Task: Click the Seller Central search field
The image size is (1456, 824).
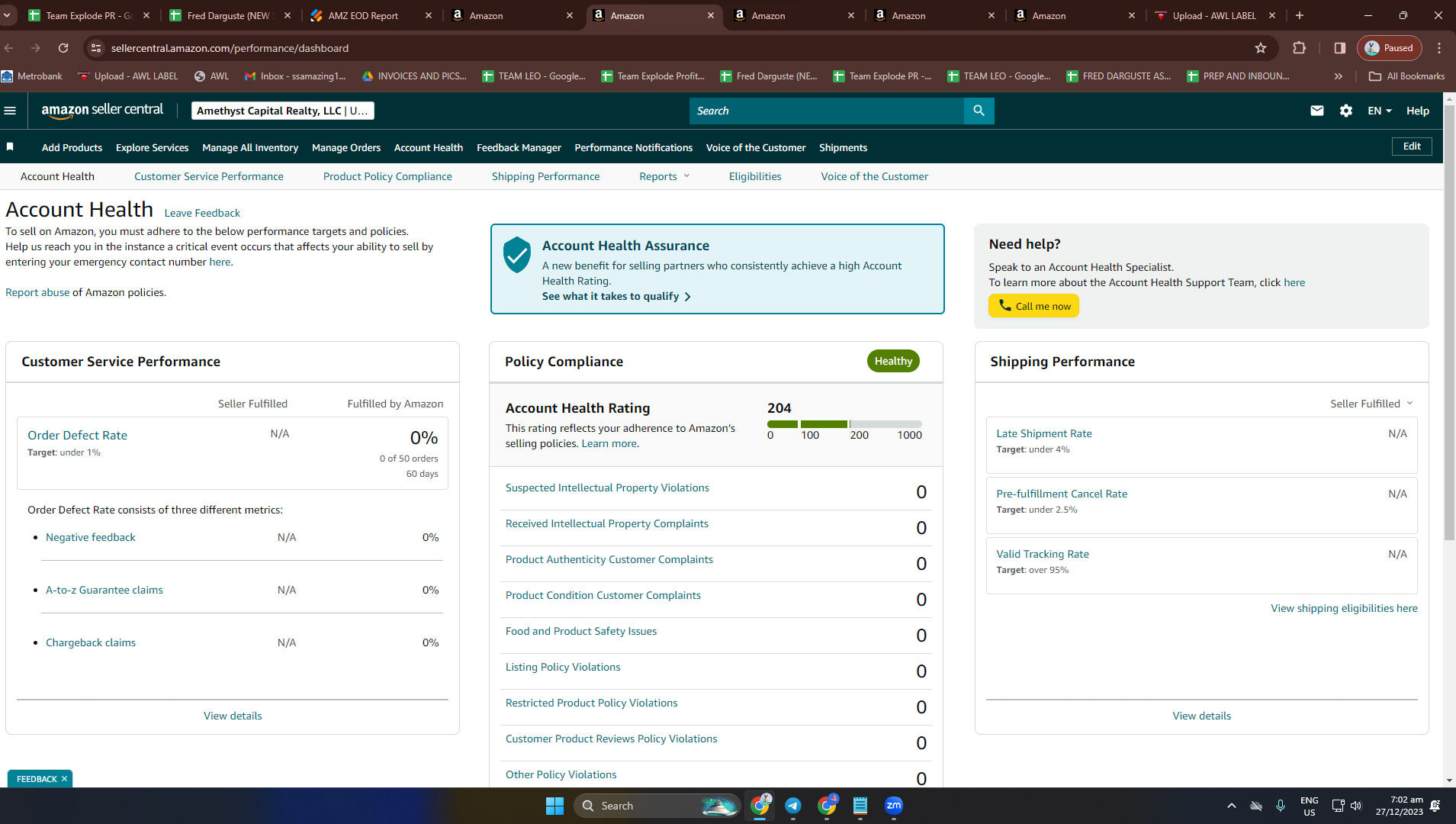Action: click(827, 111)
